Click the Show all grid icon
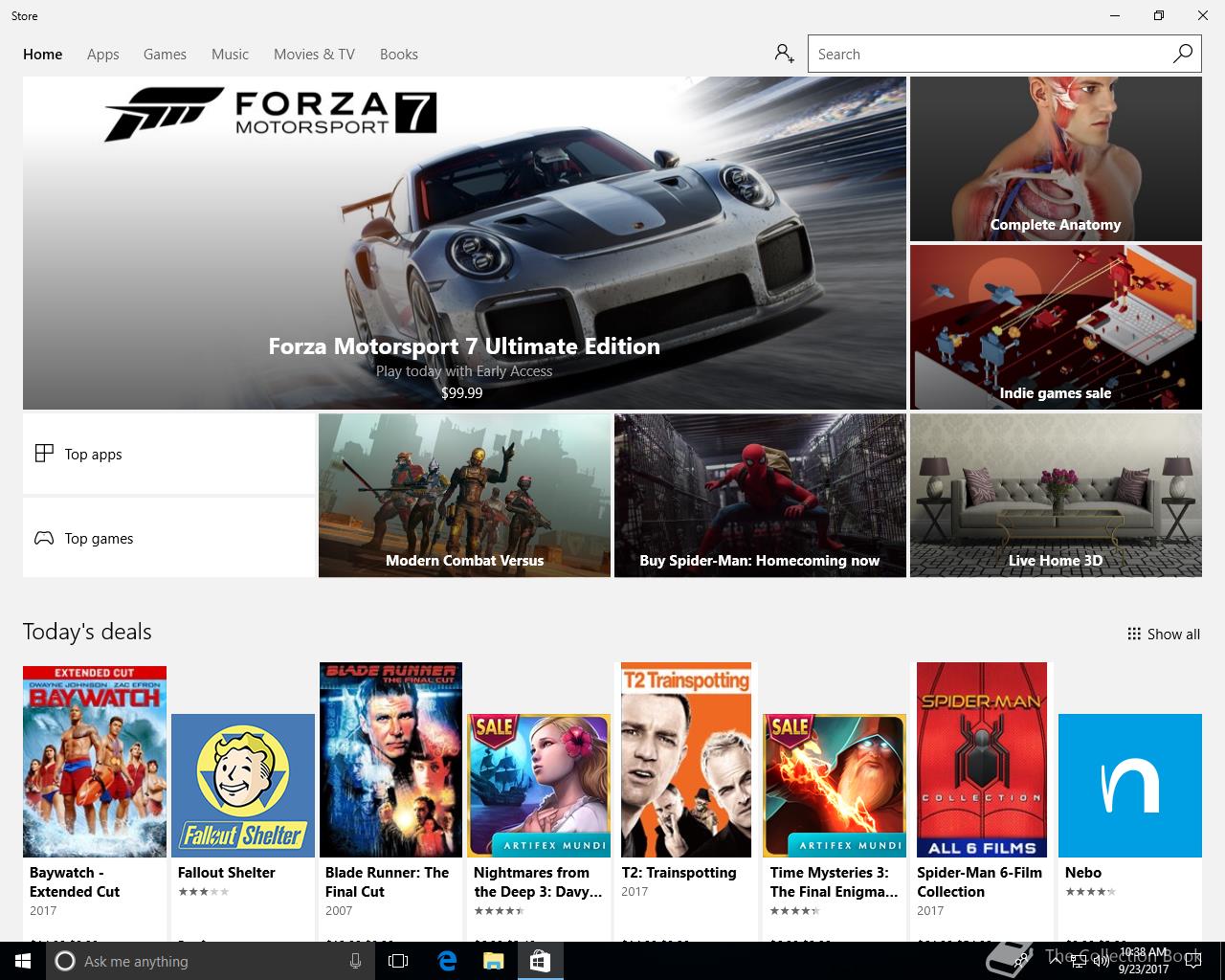Screen dimensions: 1225x980 coord(1134,634)
